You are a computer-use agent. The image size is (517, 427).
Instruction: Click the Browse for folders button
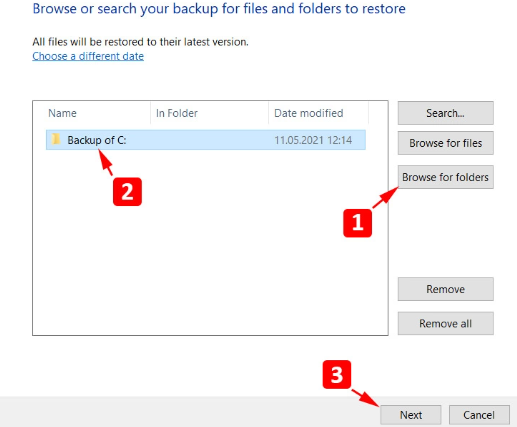point(445,177)
